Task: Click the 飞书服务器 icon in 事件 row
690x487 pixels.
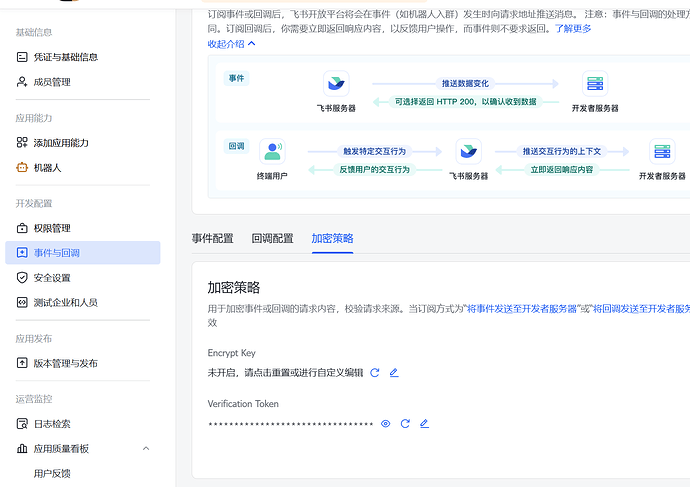Action: (336, 83)
